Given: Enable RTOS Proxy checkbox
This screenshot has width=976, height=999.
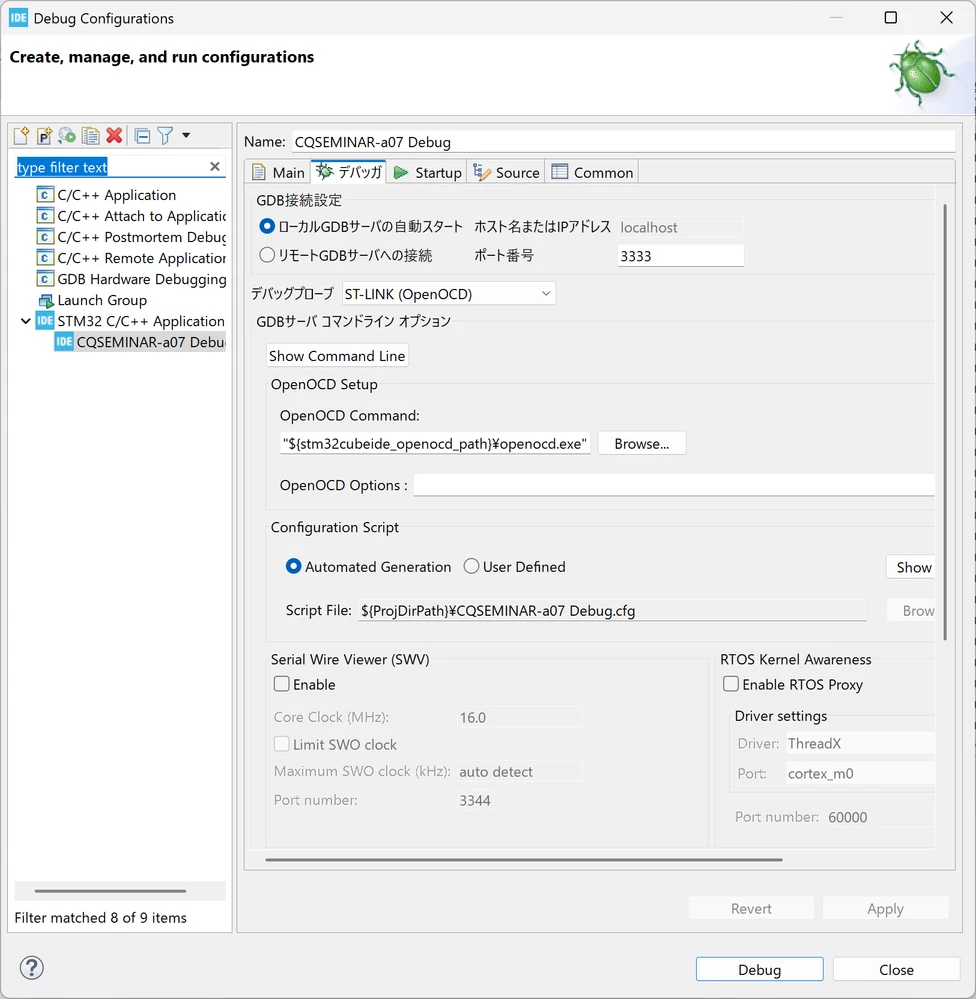Looking at the screenshot, I should (731, 684).
